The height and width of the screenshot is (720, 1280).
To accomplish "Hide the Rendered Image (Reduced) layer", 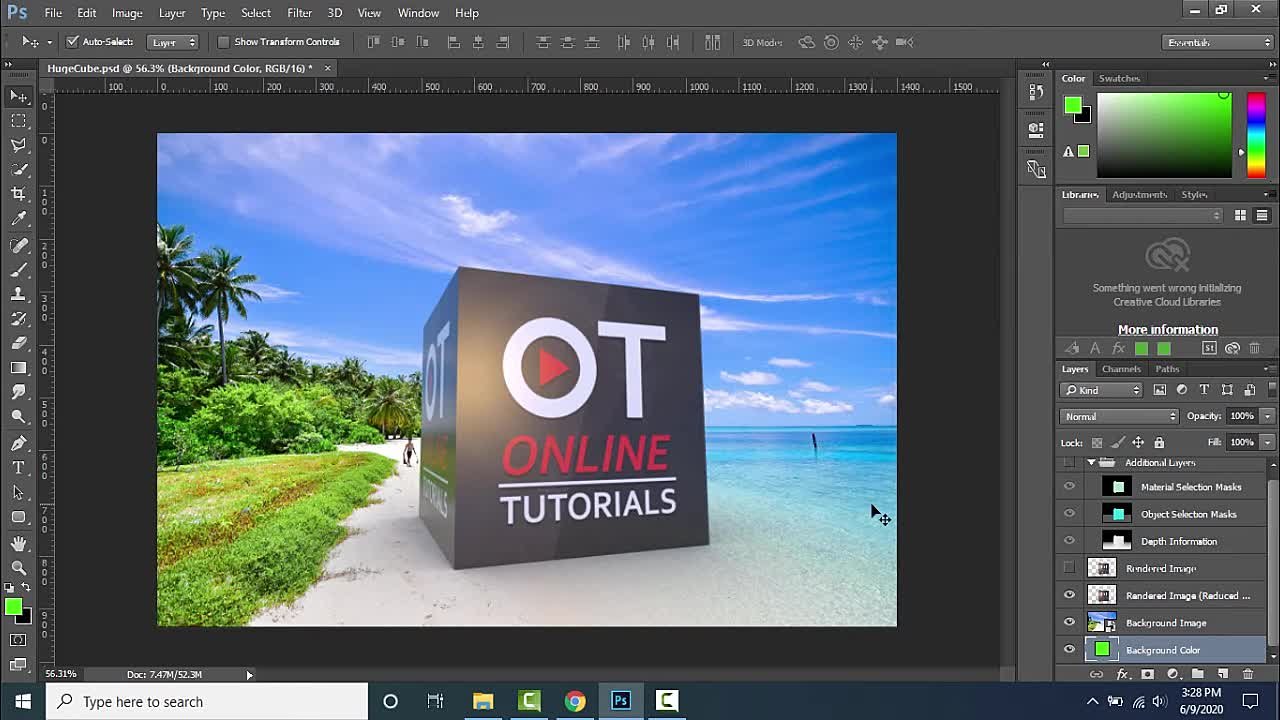I will (x=1069, y=595).
